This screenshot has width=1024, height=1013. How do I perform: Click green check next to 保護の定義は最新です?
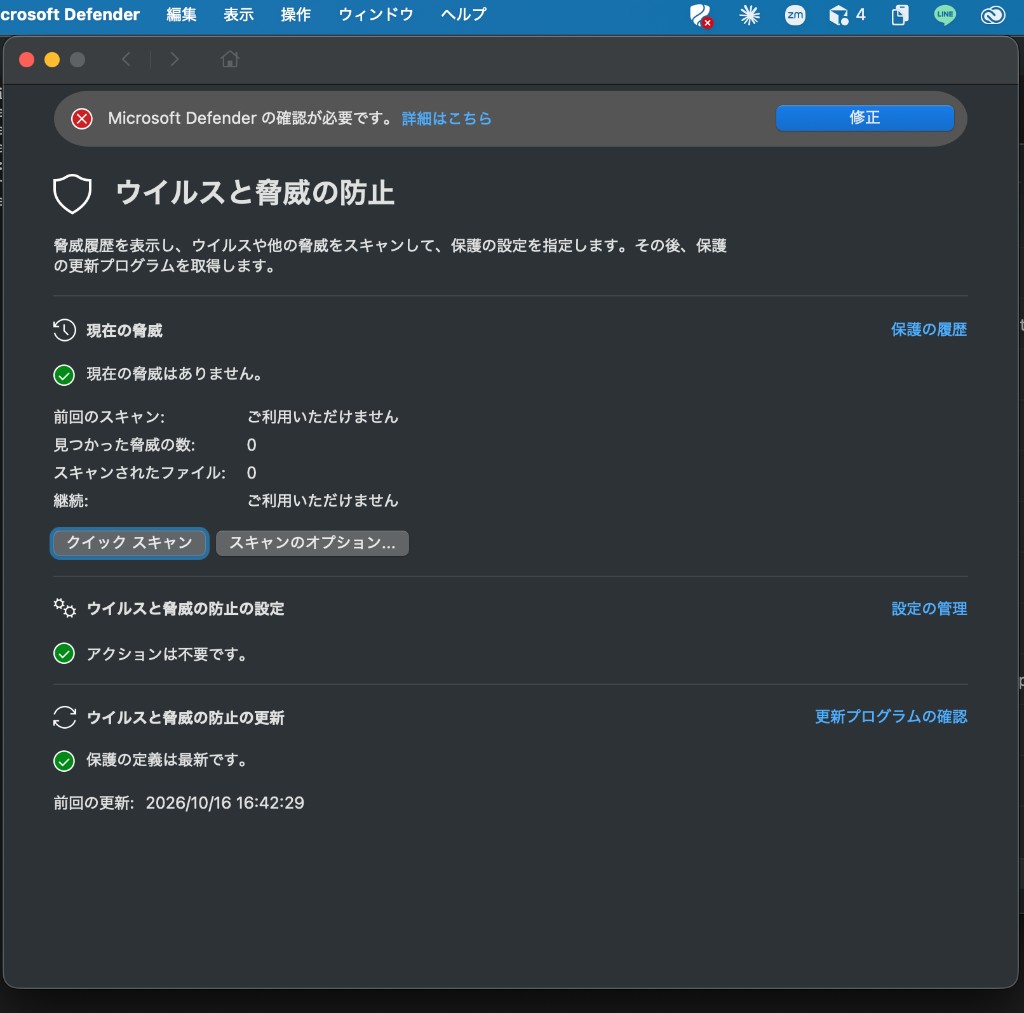click(x=64, y=761)
